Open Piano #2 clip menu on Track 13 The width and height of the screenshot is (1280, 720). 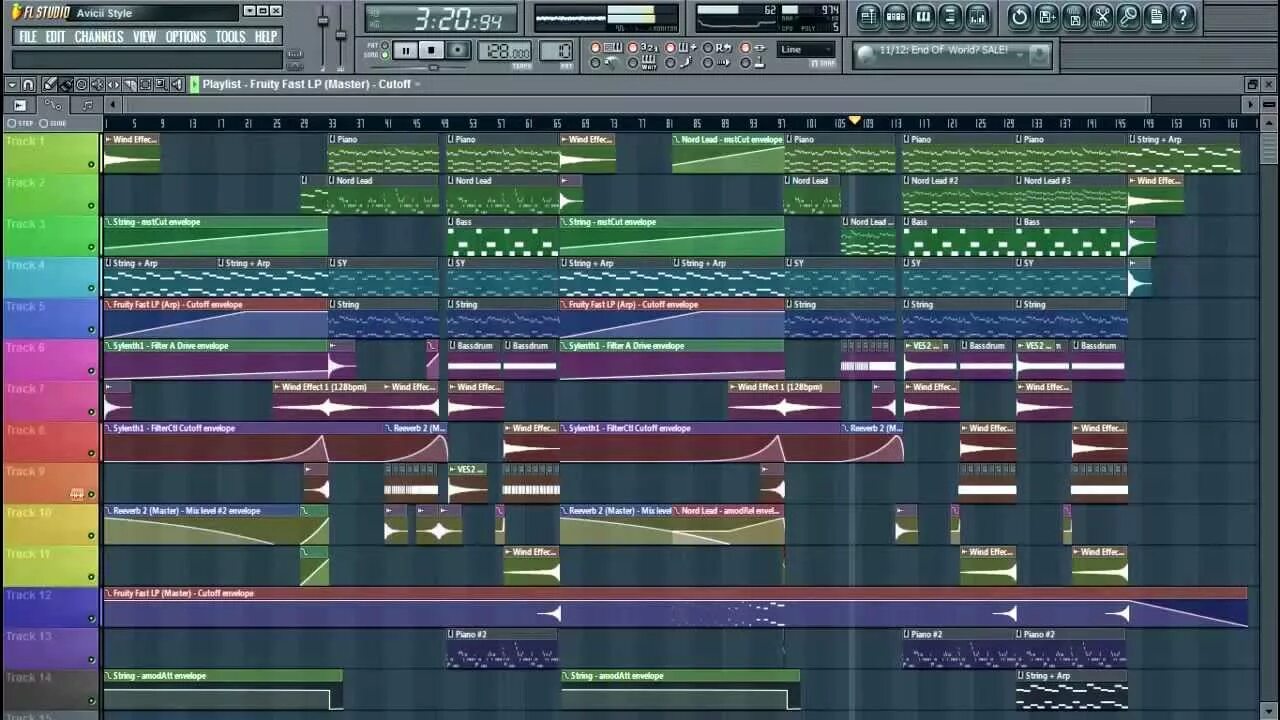pyautogui.click(x=452, y=634)
